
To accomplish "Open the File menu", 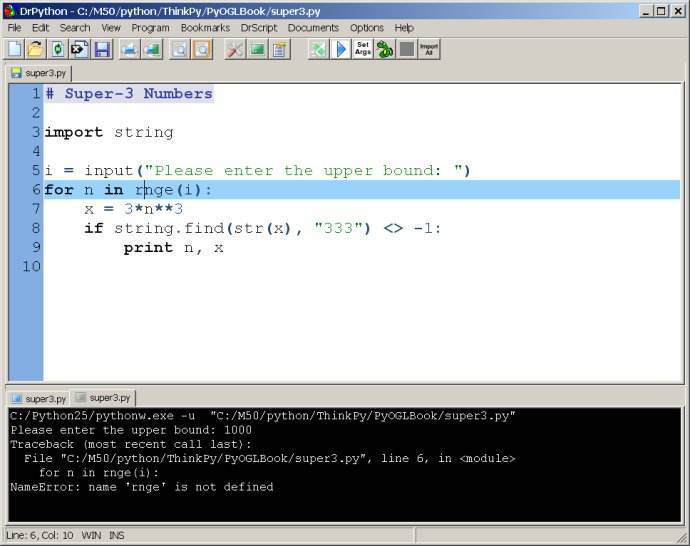I will (15, 28).
